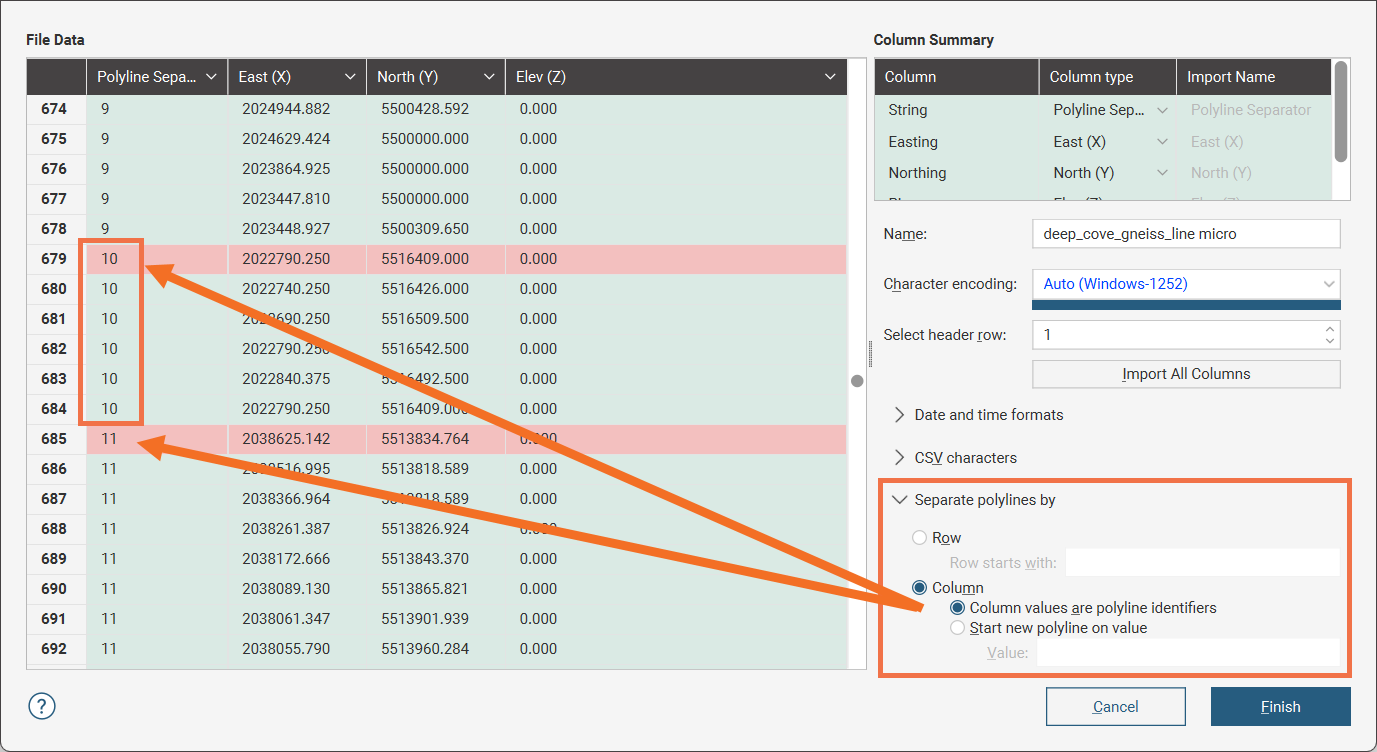Change column type for String row
The image size is (1377, 752).
(1161, 110)
